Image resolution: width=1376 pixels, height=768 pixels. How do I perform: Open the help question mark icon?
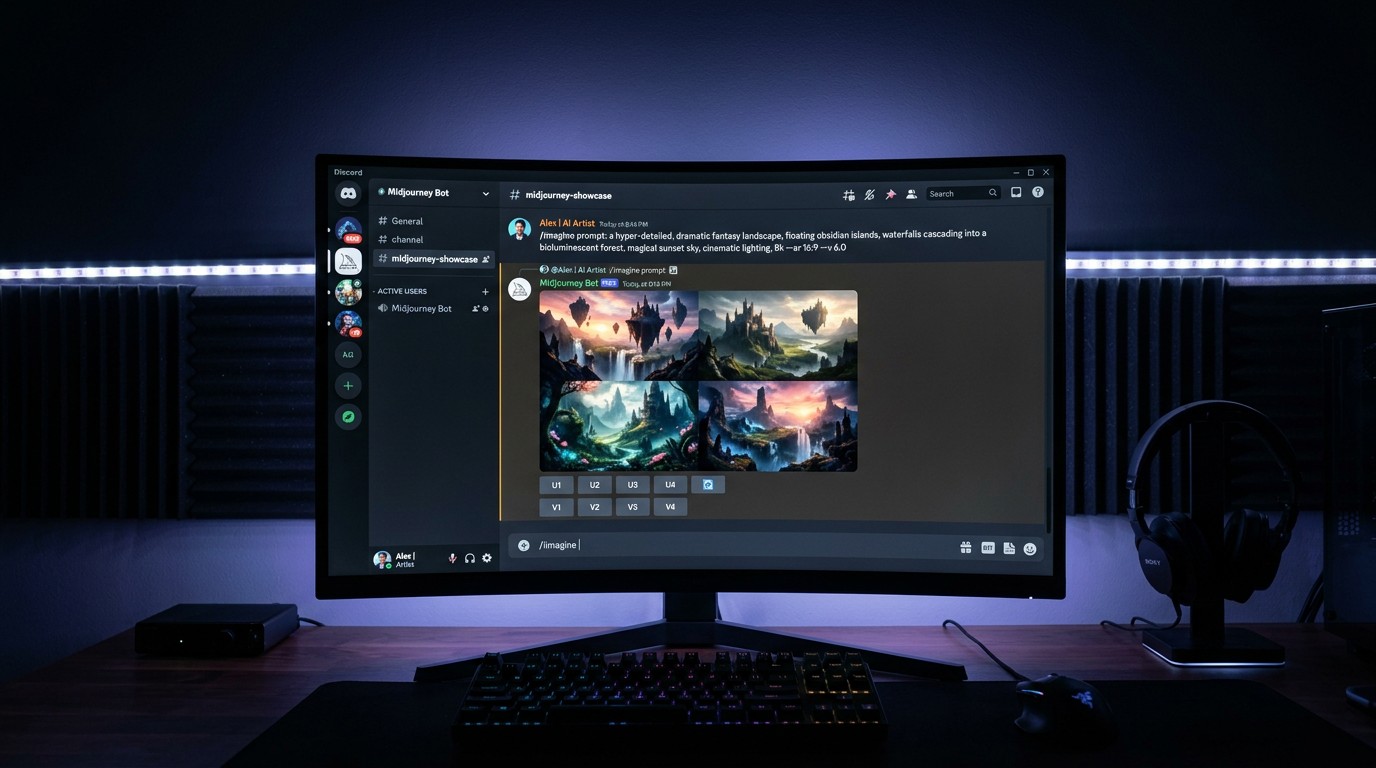pyautogui.click(x=1038, y=192)
